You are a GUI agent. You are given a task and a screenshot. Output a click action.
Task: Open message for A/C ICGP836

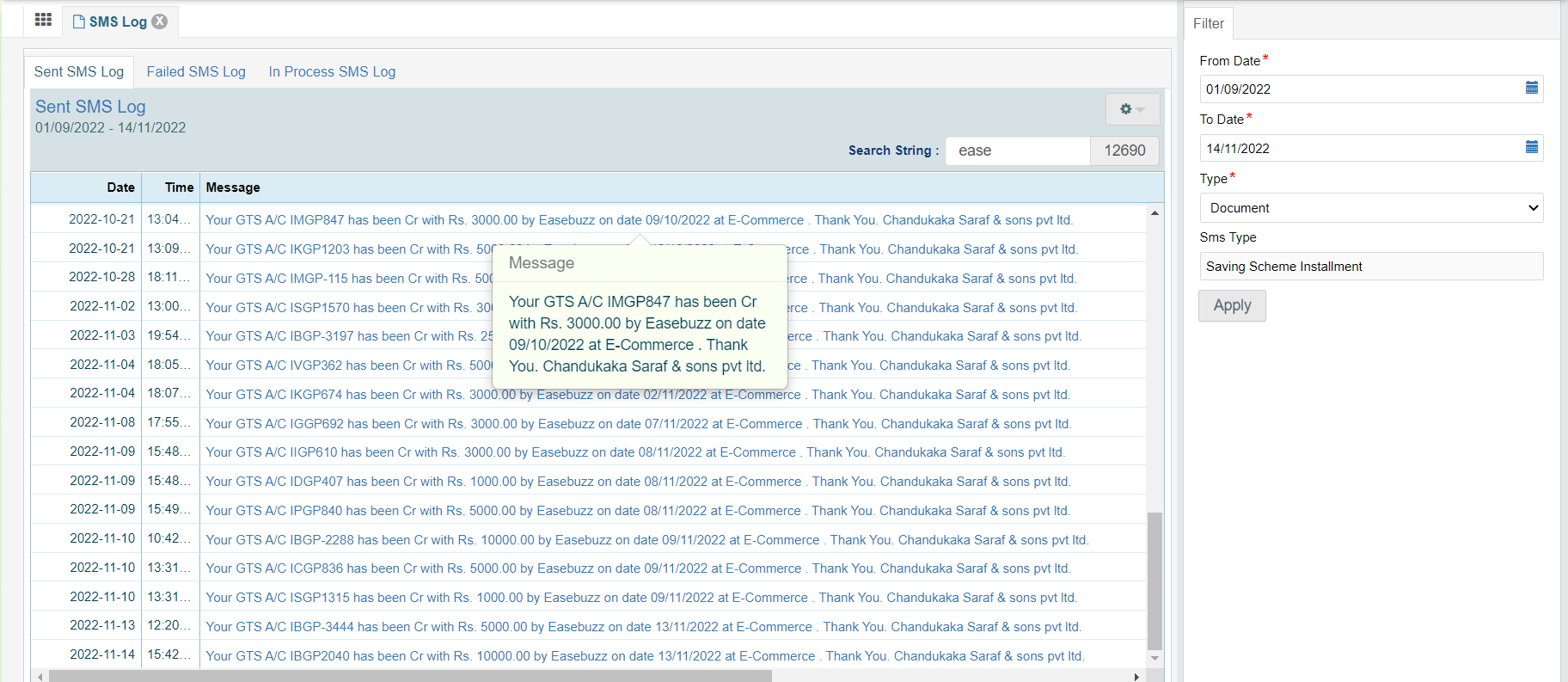click(638, 568)
